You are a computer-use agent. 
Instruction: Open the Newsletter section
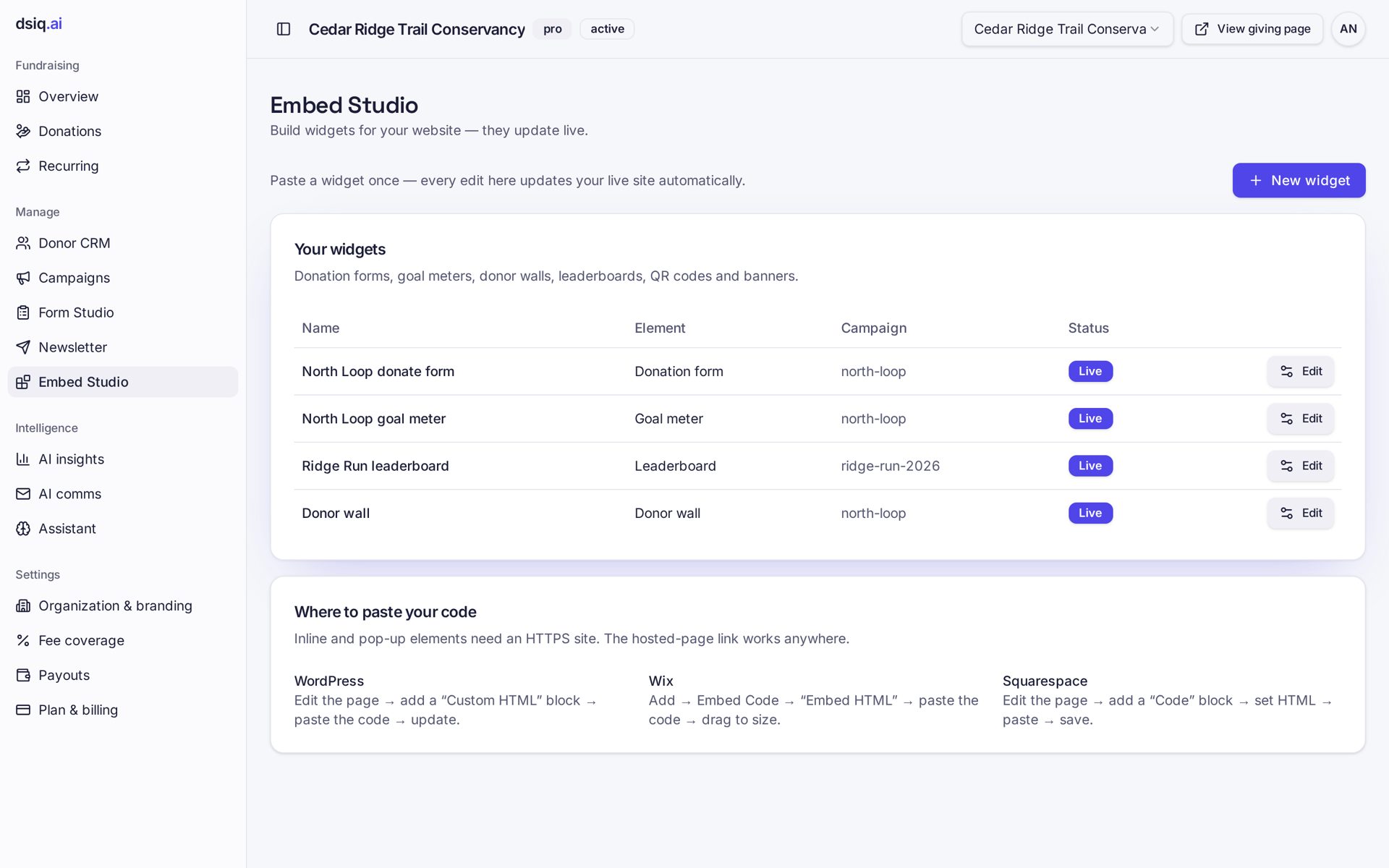click(123, 347)
